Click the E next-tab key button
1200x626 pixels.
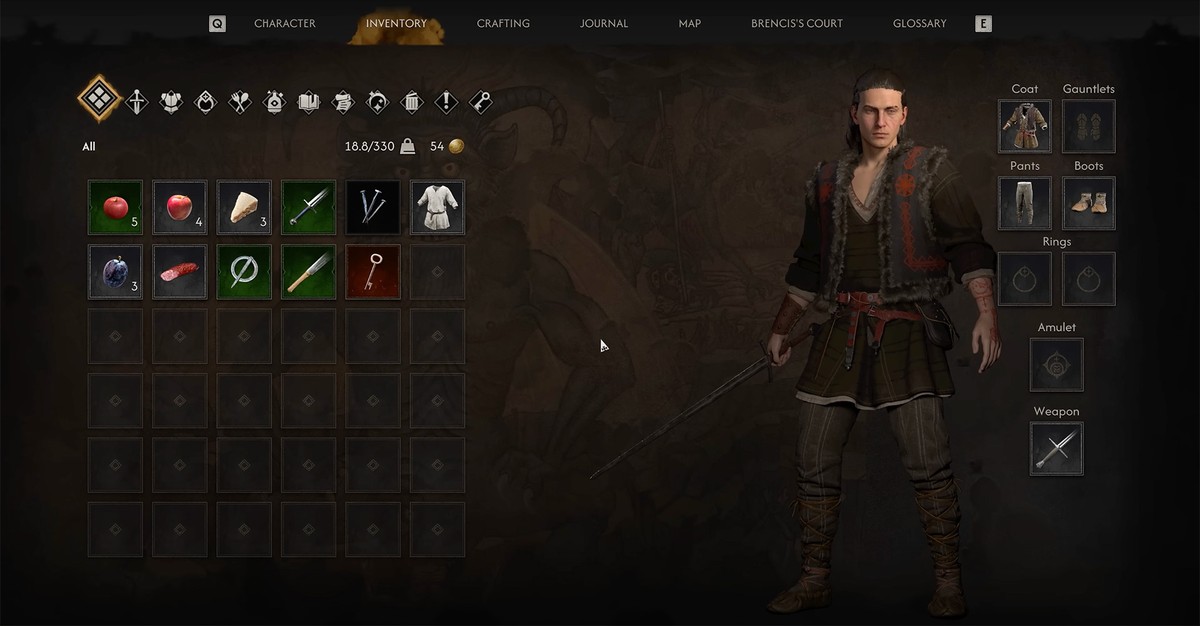(x=983, y=23)
